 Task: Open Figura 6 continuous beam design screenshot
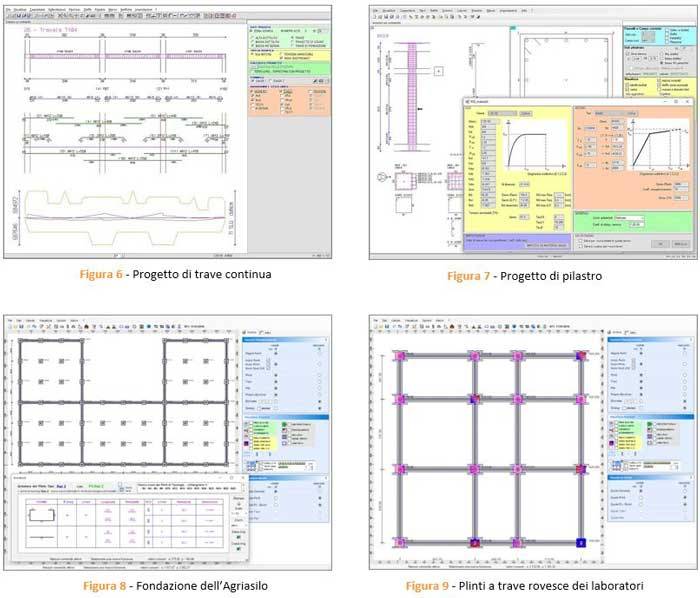[x=168, y=132]
